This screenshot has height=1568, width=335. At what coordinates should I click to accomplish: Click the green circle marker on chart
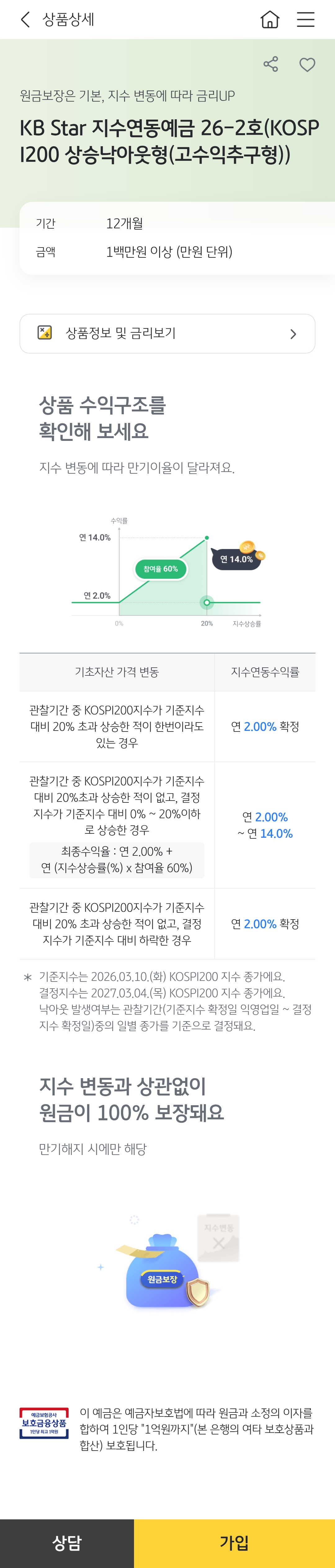207,603
